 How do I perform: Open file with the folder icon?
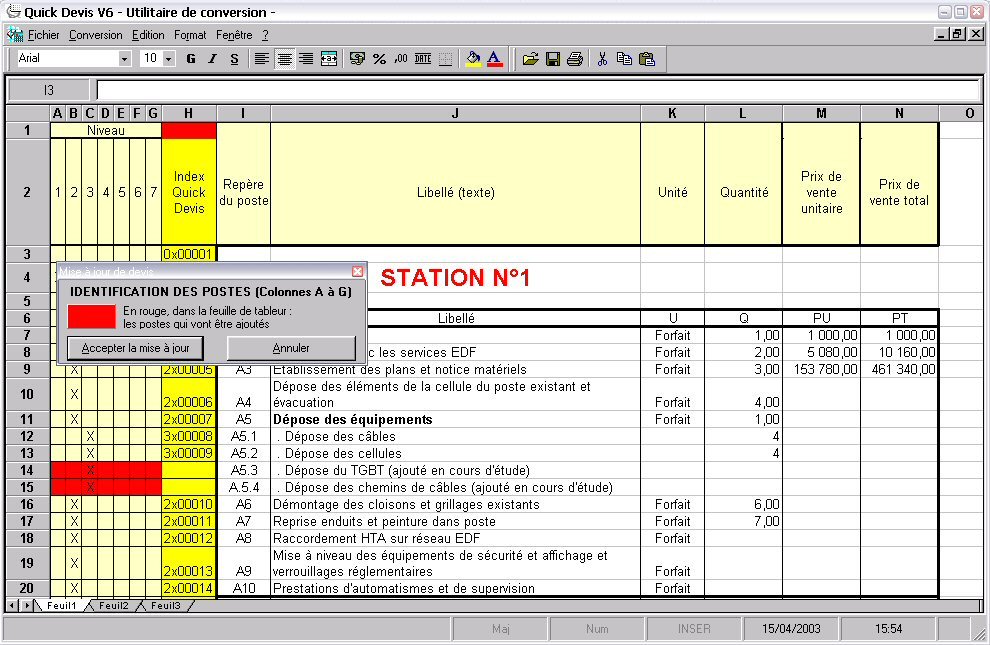531,59
